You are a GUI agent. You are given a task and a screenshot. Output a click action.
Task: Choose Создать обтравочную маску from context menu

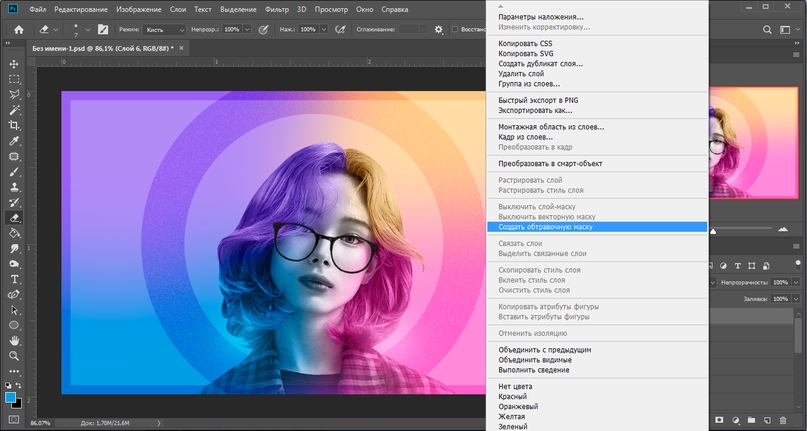click(597, 227)
